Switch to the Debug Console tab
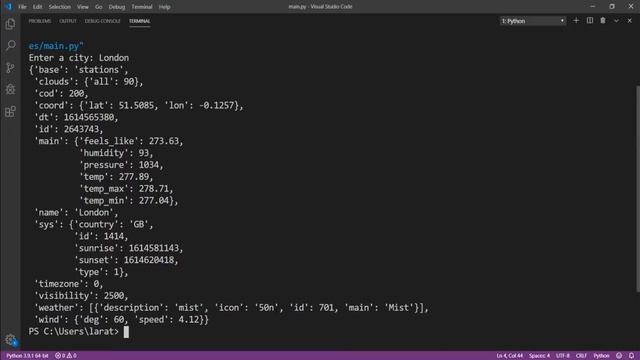Image resolution: width=640 pixels, height=360 pixels. point(102,21)
